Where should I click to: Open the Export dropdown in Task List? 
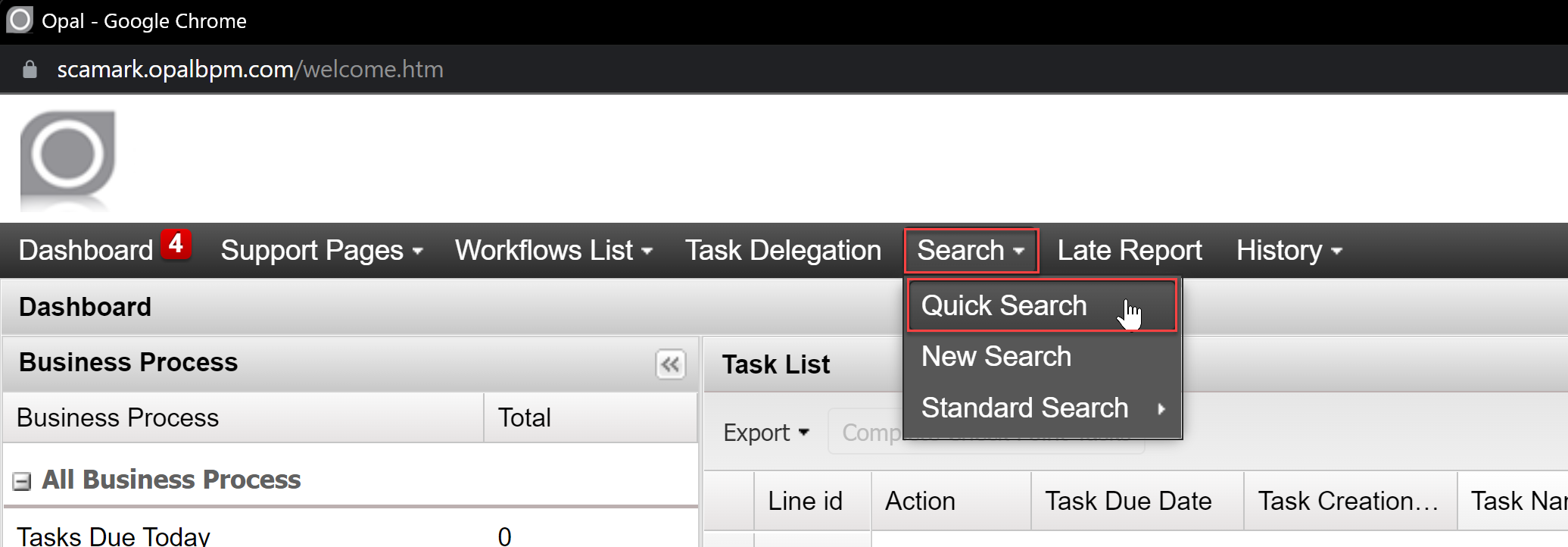point(766,433)
